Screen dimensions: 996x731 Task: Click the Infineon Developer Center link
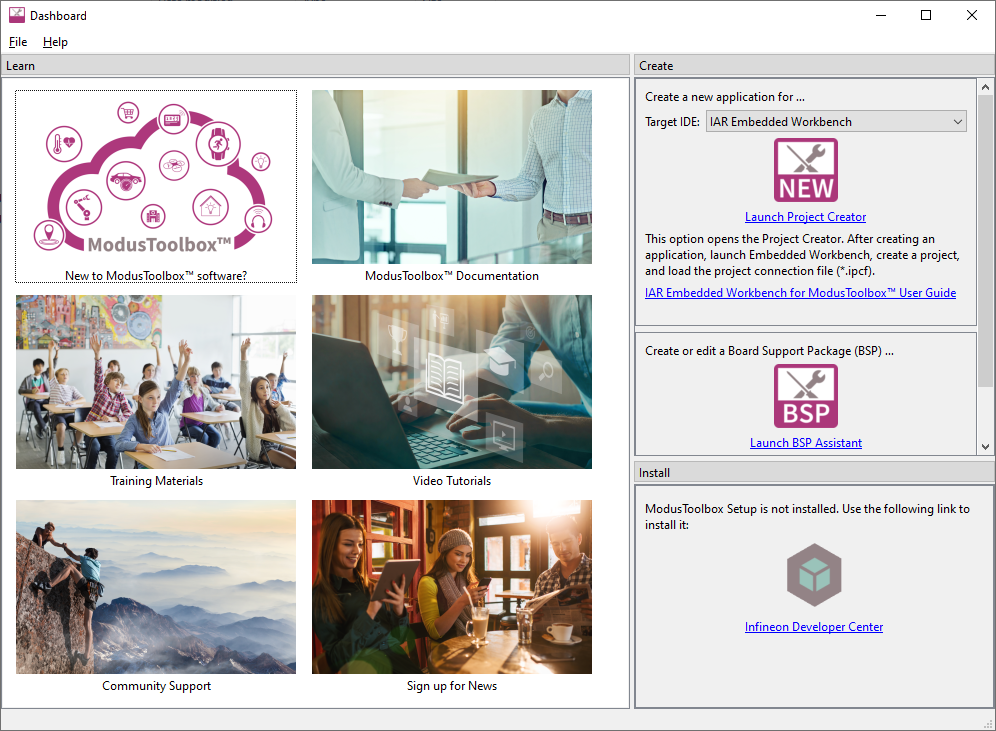[813, 627]
